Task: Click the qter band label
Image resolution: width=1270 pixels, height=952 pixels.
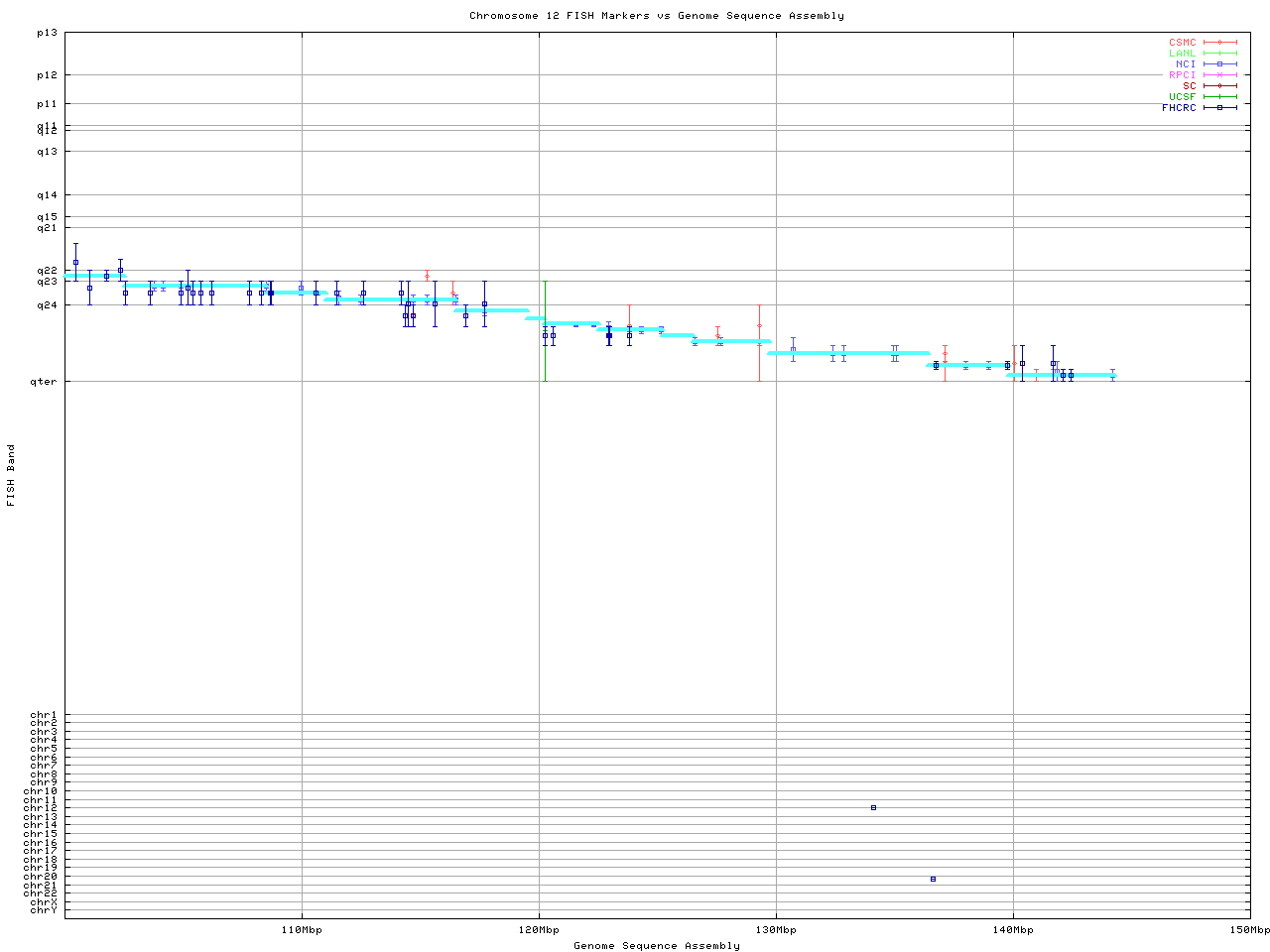Action: [47, 382]
